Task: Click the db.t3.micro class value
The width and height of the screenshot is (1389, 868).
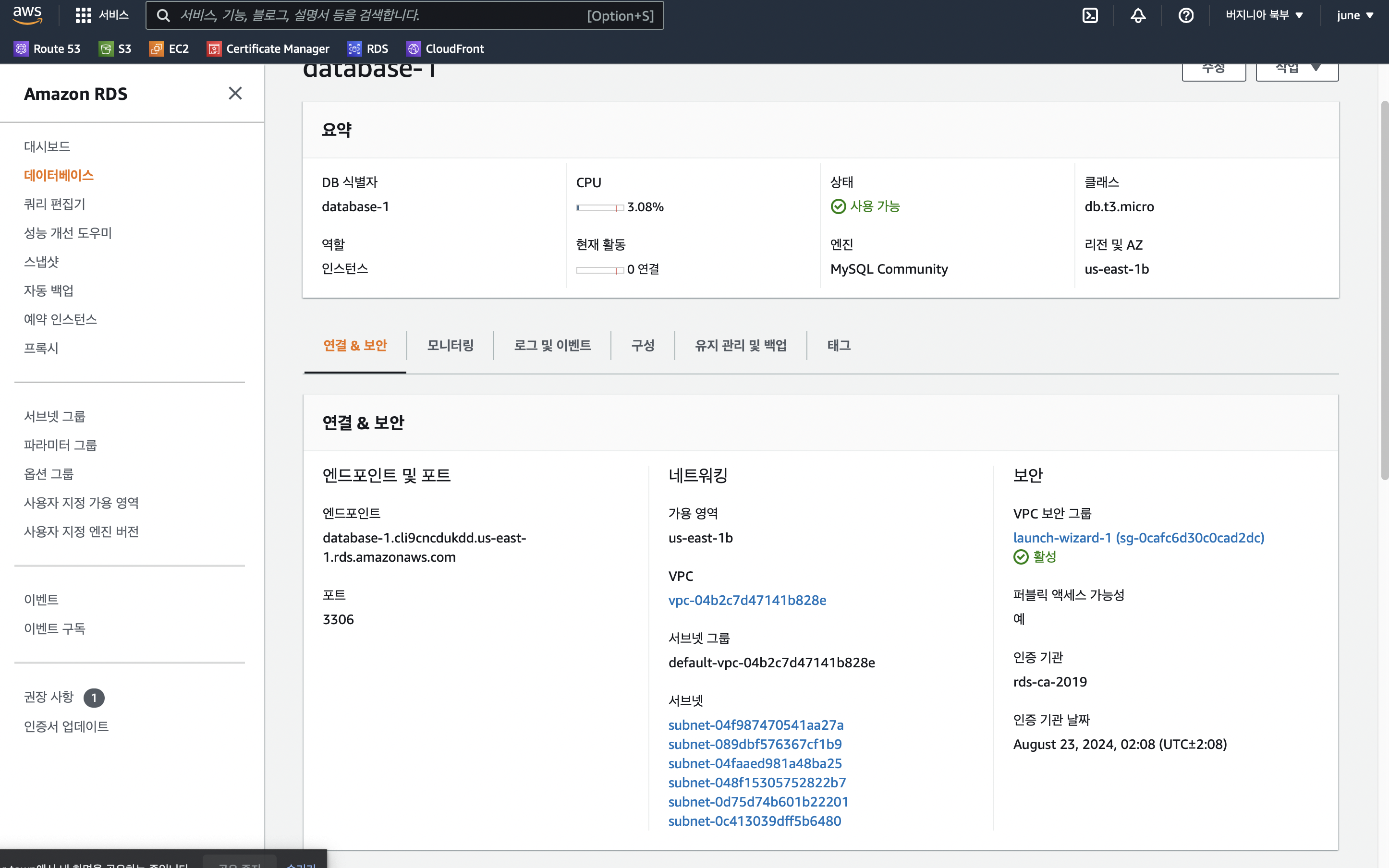Action: [1119, 206]
